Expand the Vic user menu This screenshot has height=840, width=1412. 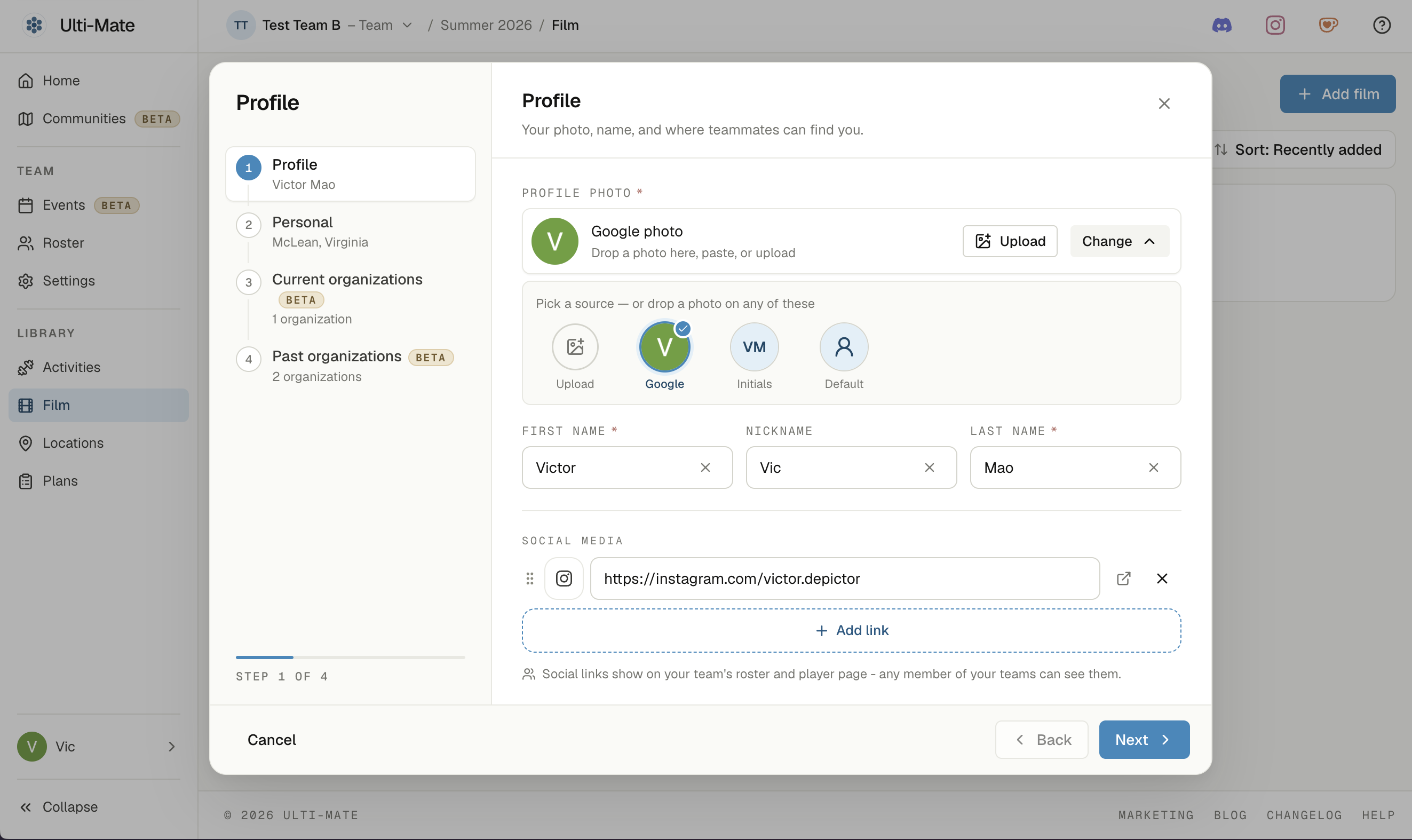click(99, 747)
